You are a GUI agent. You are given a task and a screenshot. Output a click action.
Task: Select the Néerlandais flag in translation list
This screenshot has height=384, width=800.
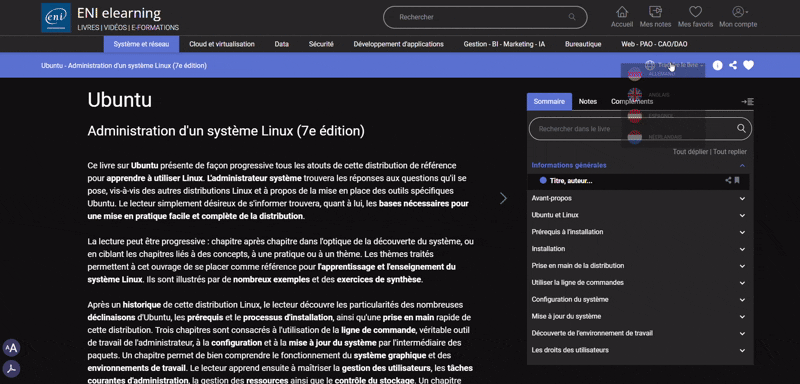click(635, 137)
